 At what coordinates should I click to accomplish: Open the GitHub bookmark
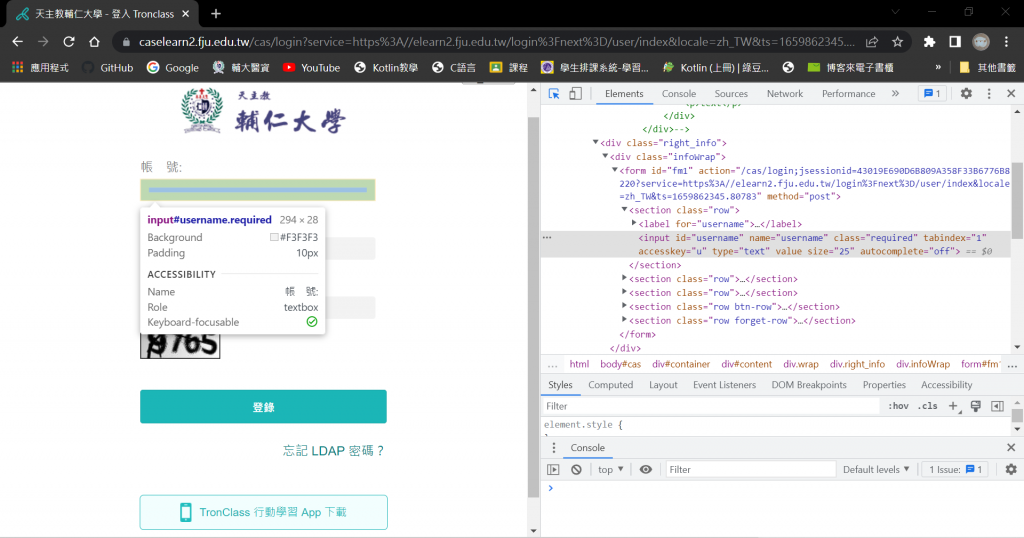[108, 67]
